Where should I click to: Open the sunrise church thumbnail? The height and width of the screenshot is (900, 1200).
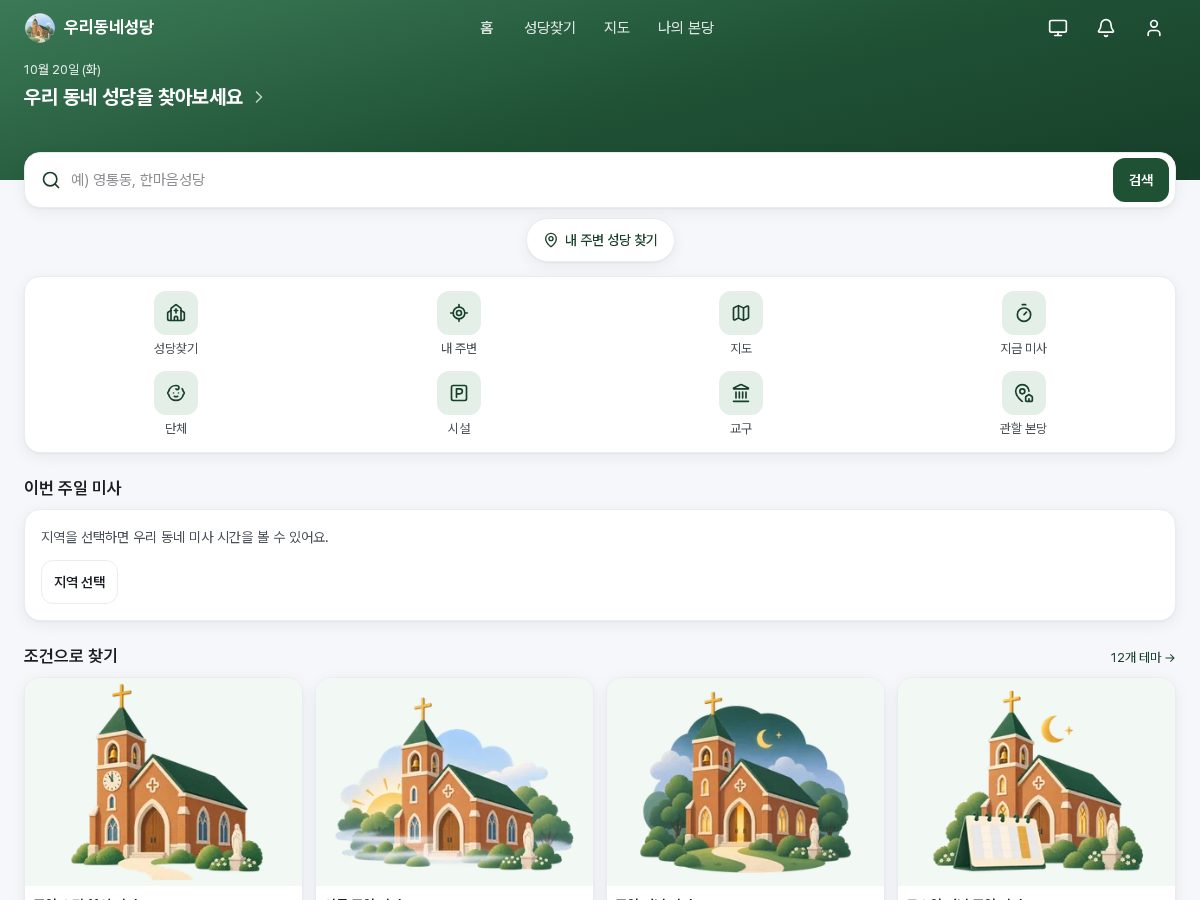click(x=455, y=782)
